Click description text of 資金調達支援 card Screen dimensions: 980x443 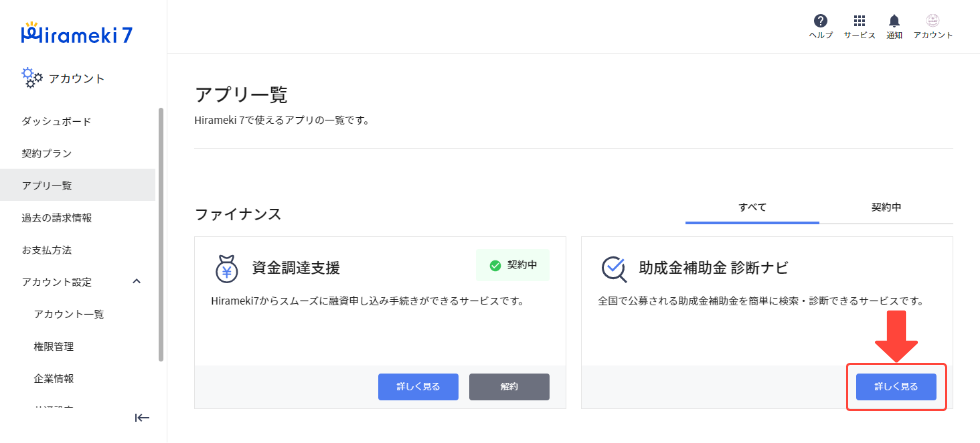point(367,301)
